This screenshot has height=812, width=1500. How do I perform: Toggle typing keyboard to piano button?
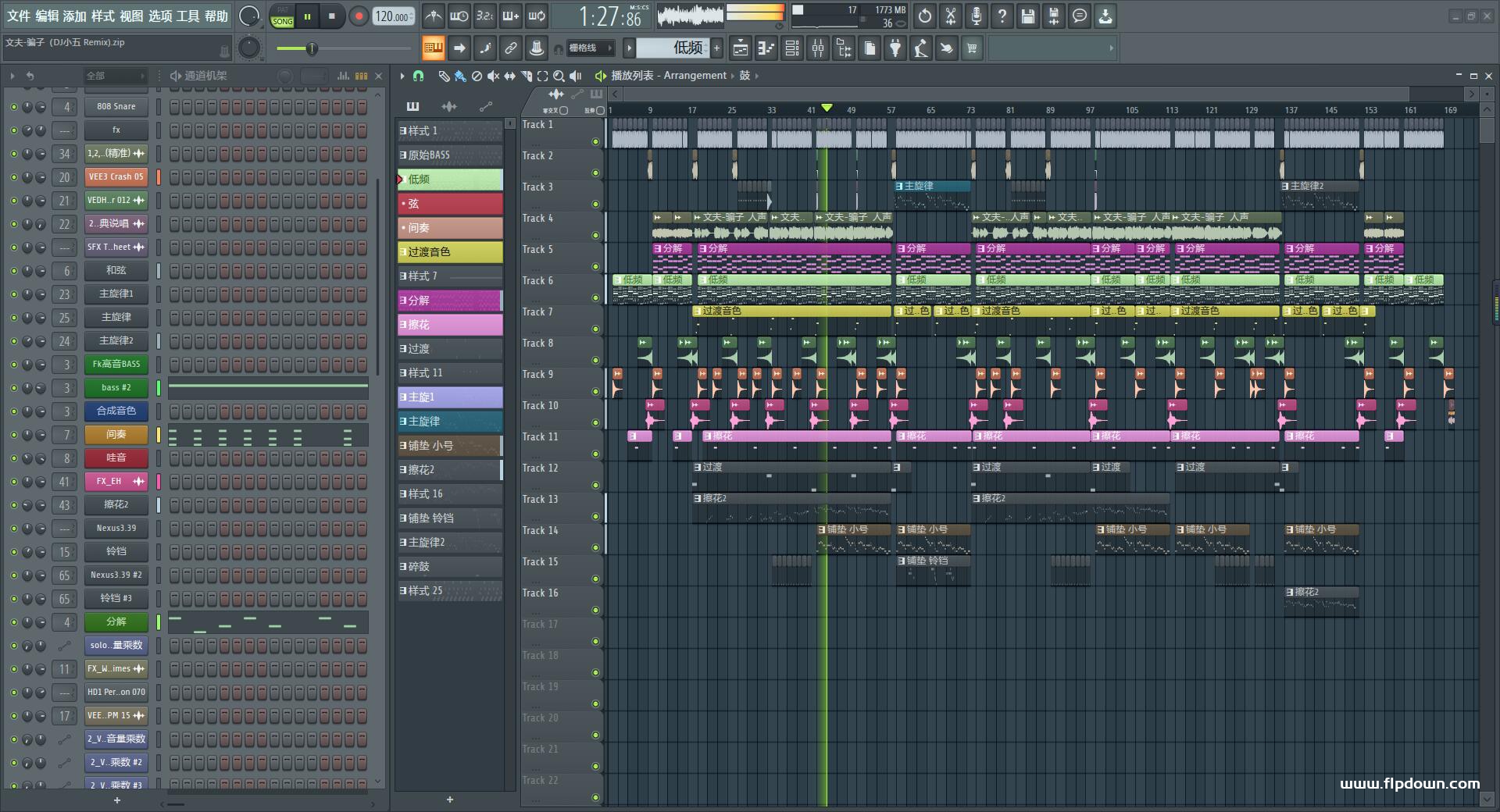(433, 48)
